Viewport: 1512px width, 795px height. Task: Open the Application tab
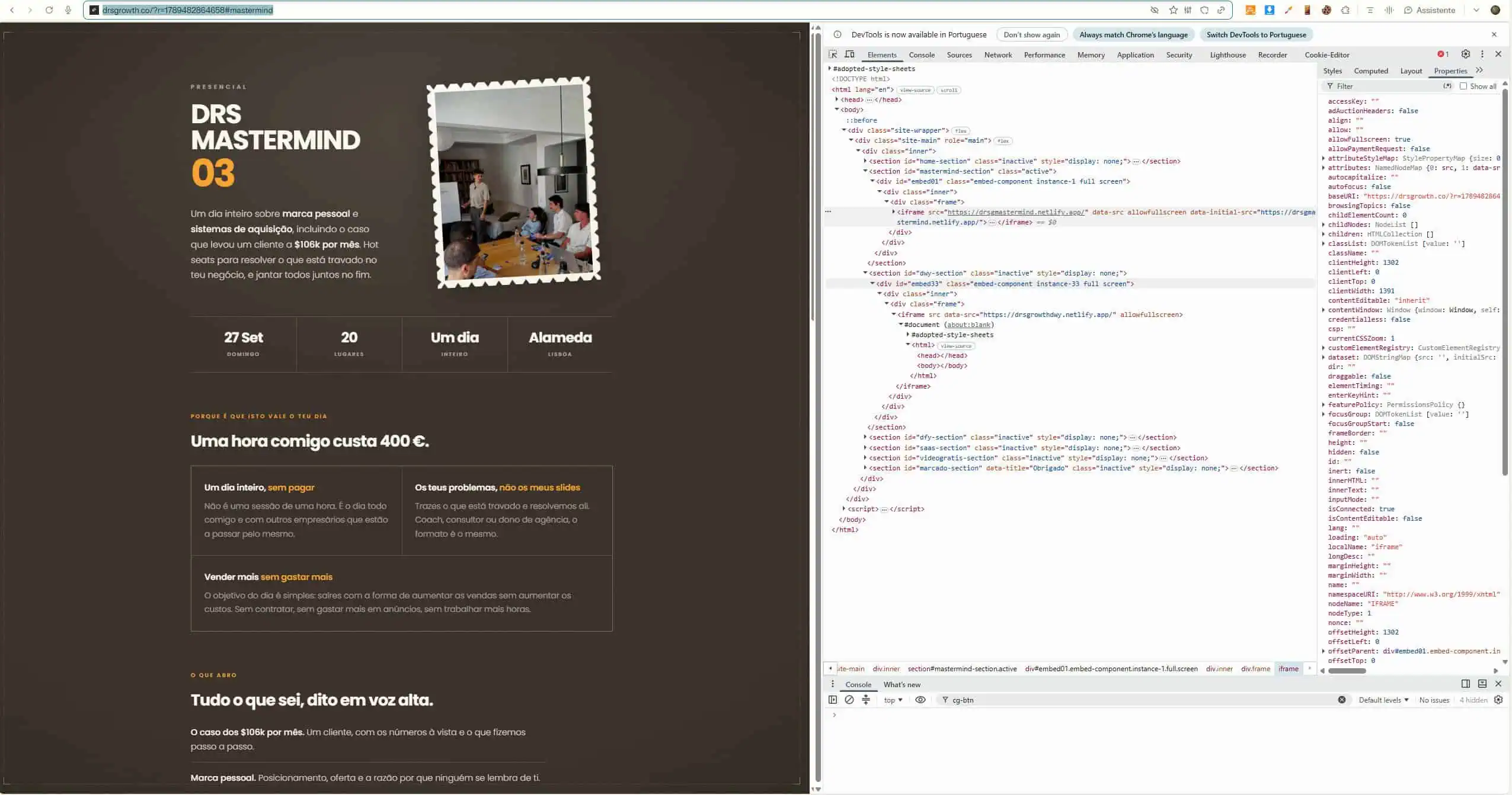tap(1135, 55)
